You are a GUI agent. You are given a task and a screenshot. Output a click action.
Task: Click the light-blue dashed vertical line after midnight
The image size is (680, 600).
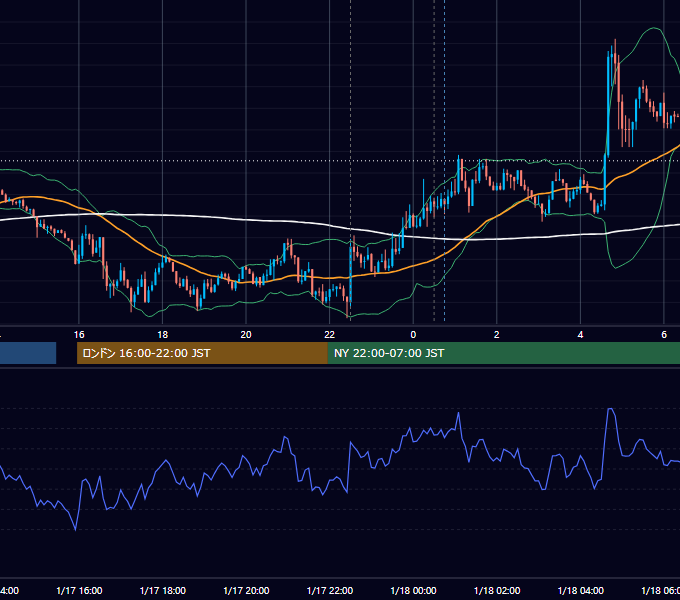[x=445, y=160]
